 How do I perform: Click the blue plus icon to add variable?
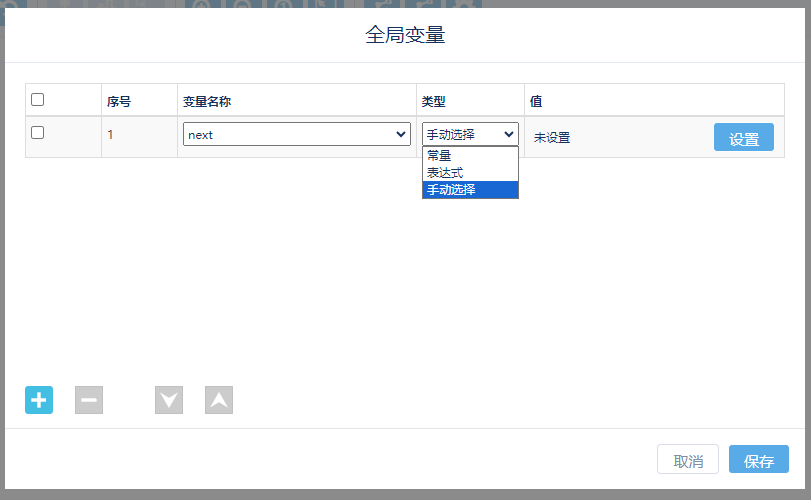39,400
